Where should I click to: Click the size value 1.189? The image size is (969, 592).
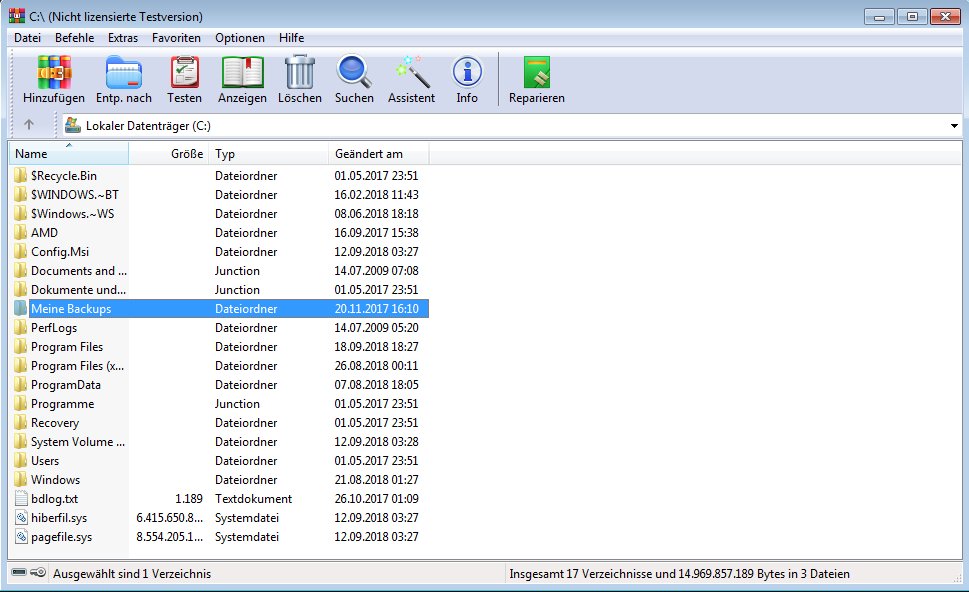pos(188,499)
